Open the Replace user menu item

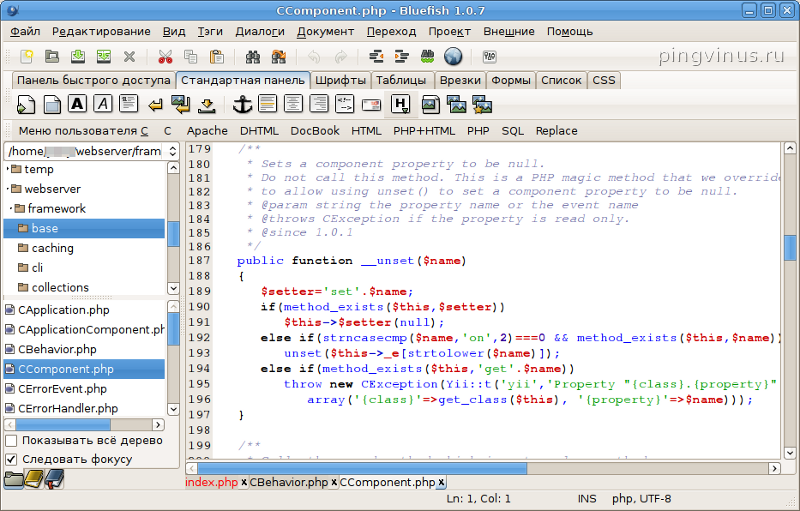tap(556, 131)
